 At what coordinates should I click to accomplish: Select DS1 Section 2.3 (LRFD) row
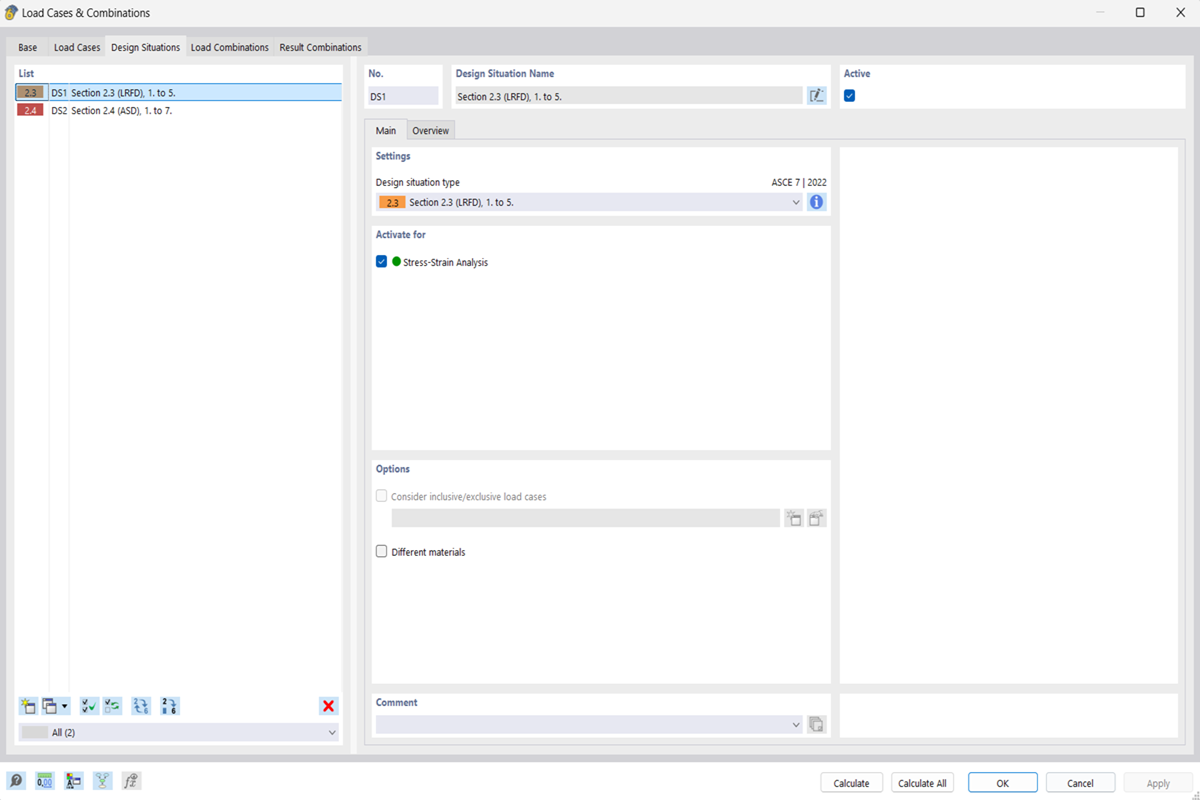click(179, 92)
